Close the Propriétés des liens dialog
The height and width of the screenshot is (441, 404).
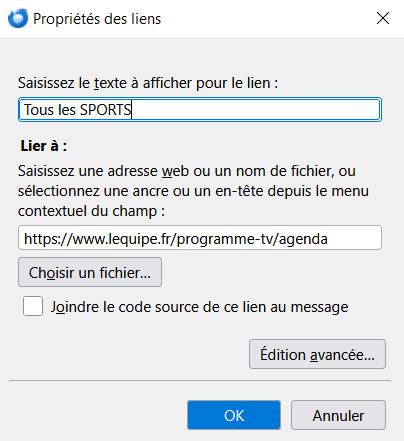click(383, 18)
